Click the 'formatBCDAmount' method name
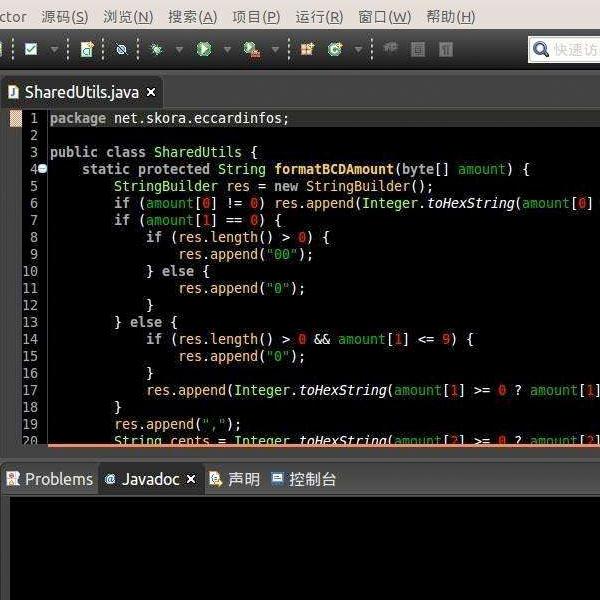 tap(334, 169)
